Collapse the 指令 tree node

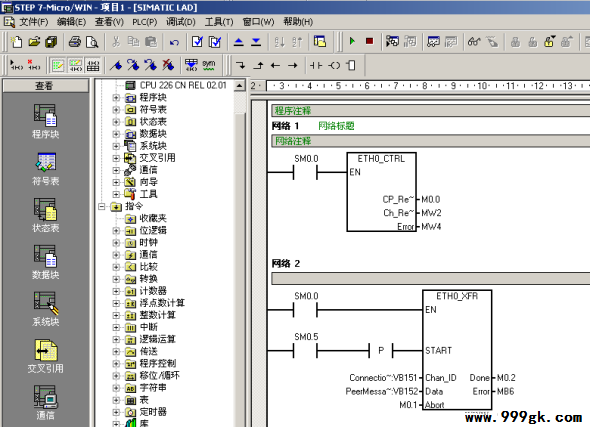click(101, 207)
